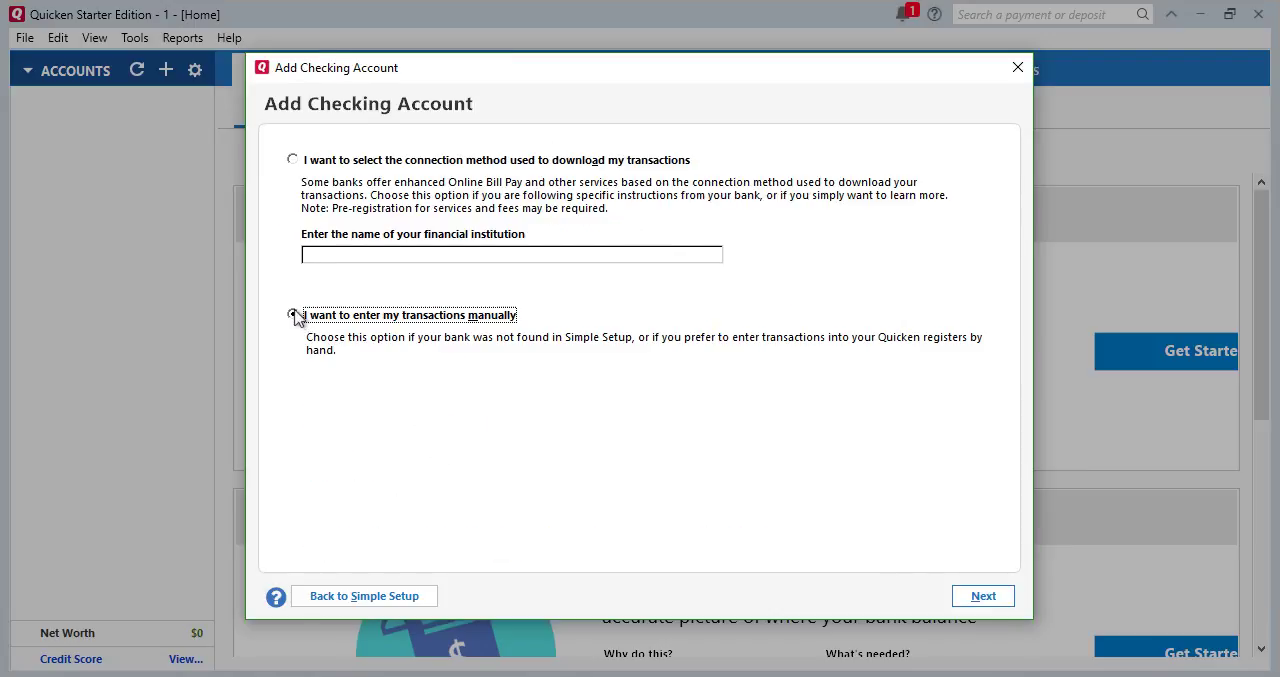Click the dialog help question icon
This screenshot has height=677, width=1280.
pyautogui.click(x=276, y=597)
